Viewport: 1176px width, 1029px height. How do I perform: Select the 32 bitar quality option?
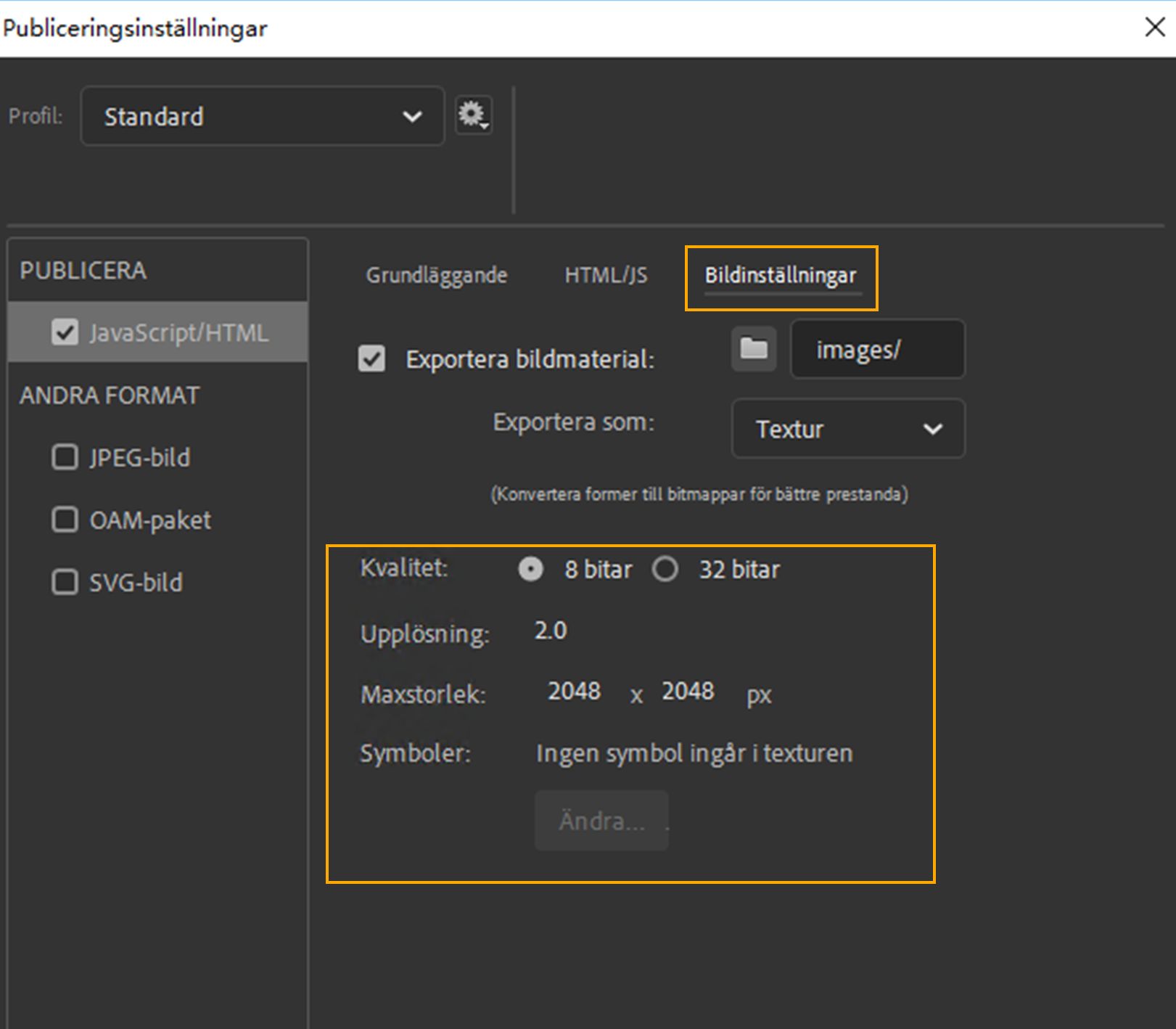tap(665, 569)
